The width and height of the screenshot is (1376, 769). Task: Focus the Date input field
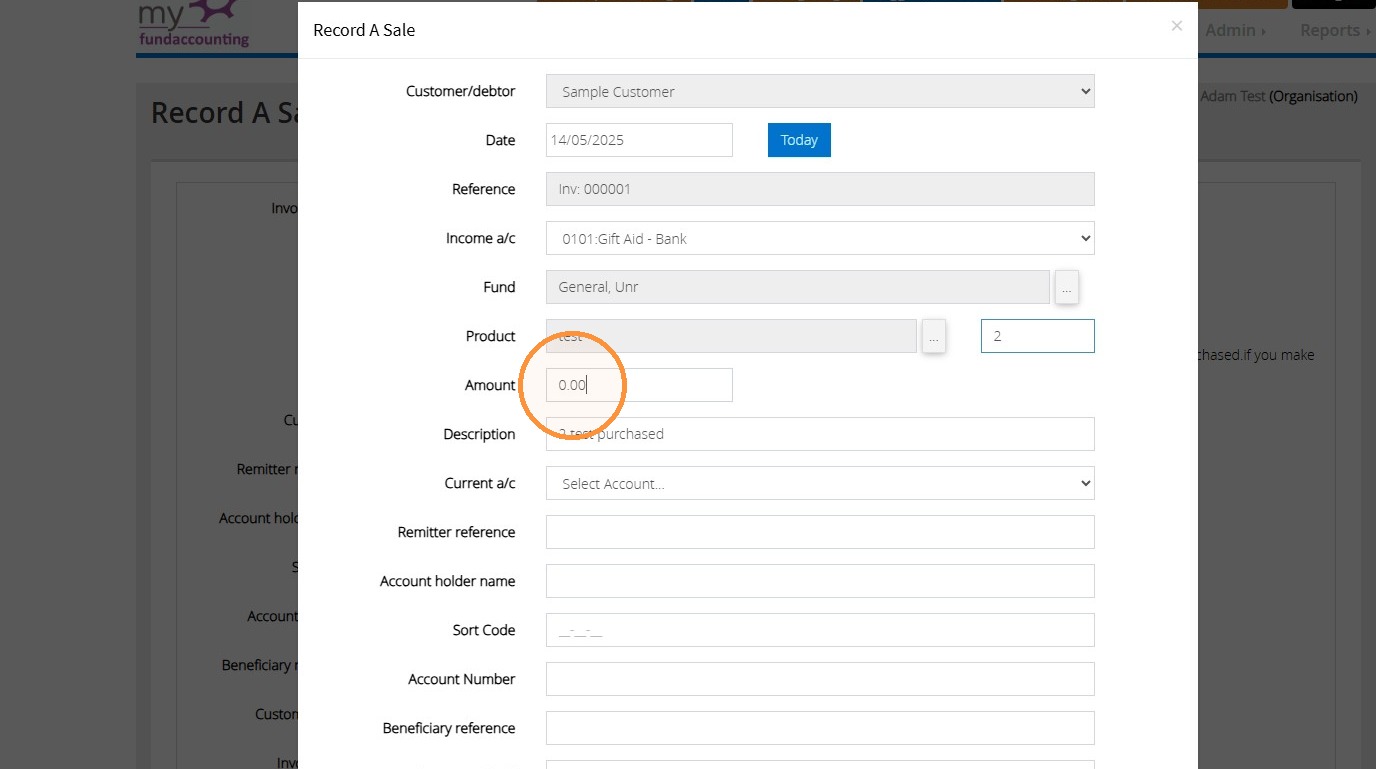click(x=639, y=140)
